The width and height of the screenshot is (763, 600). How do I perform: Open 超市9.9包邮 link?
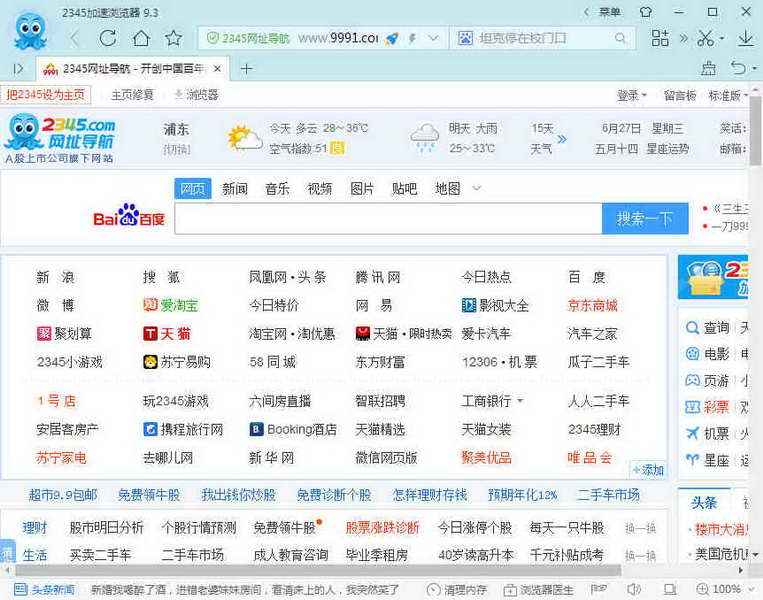click(63, 495)
